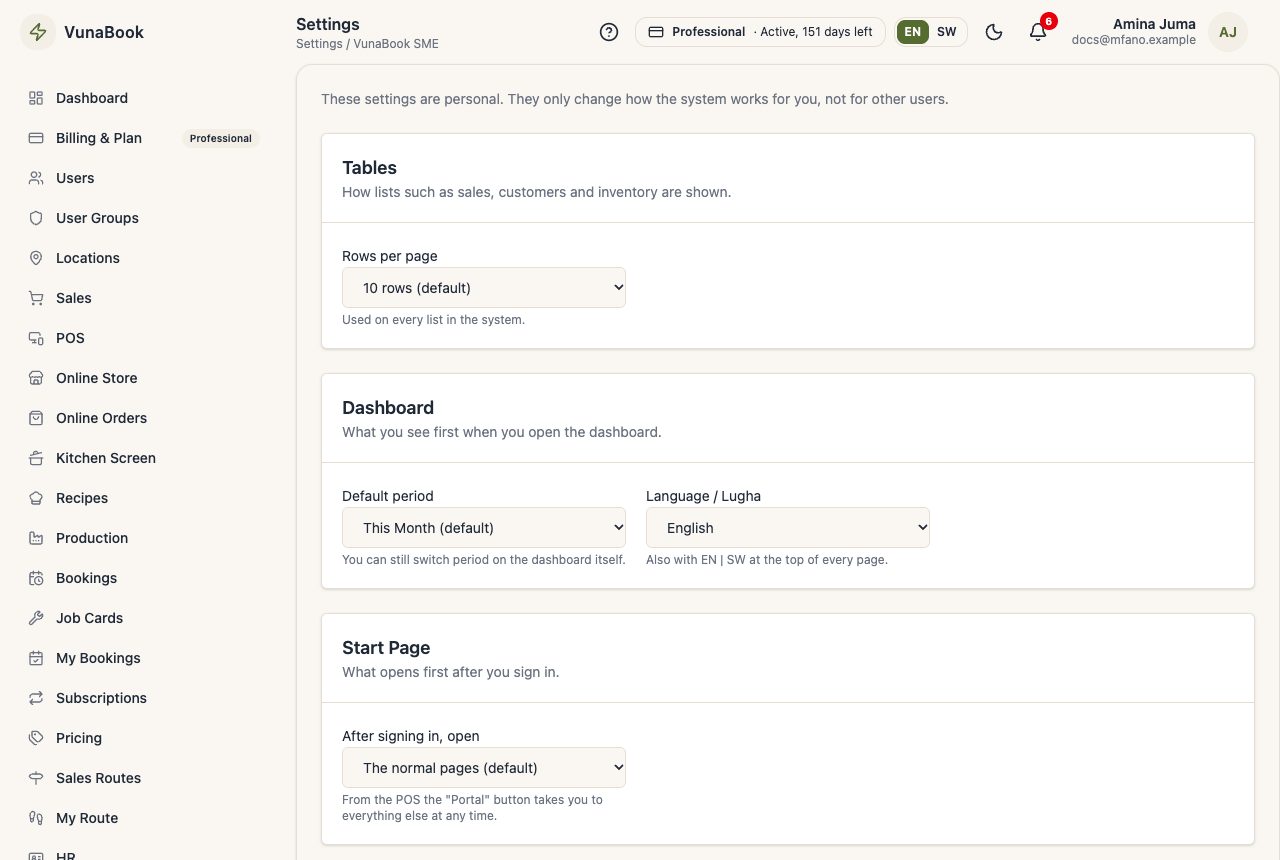
Task: Open My Bookings in sidebar
Action: pos(144,658)
